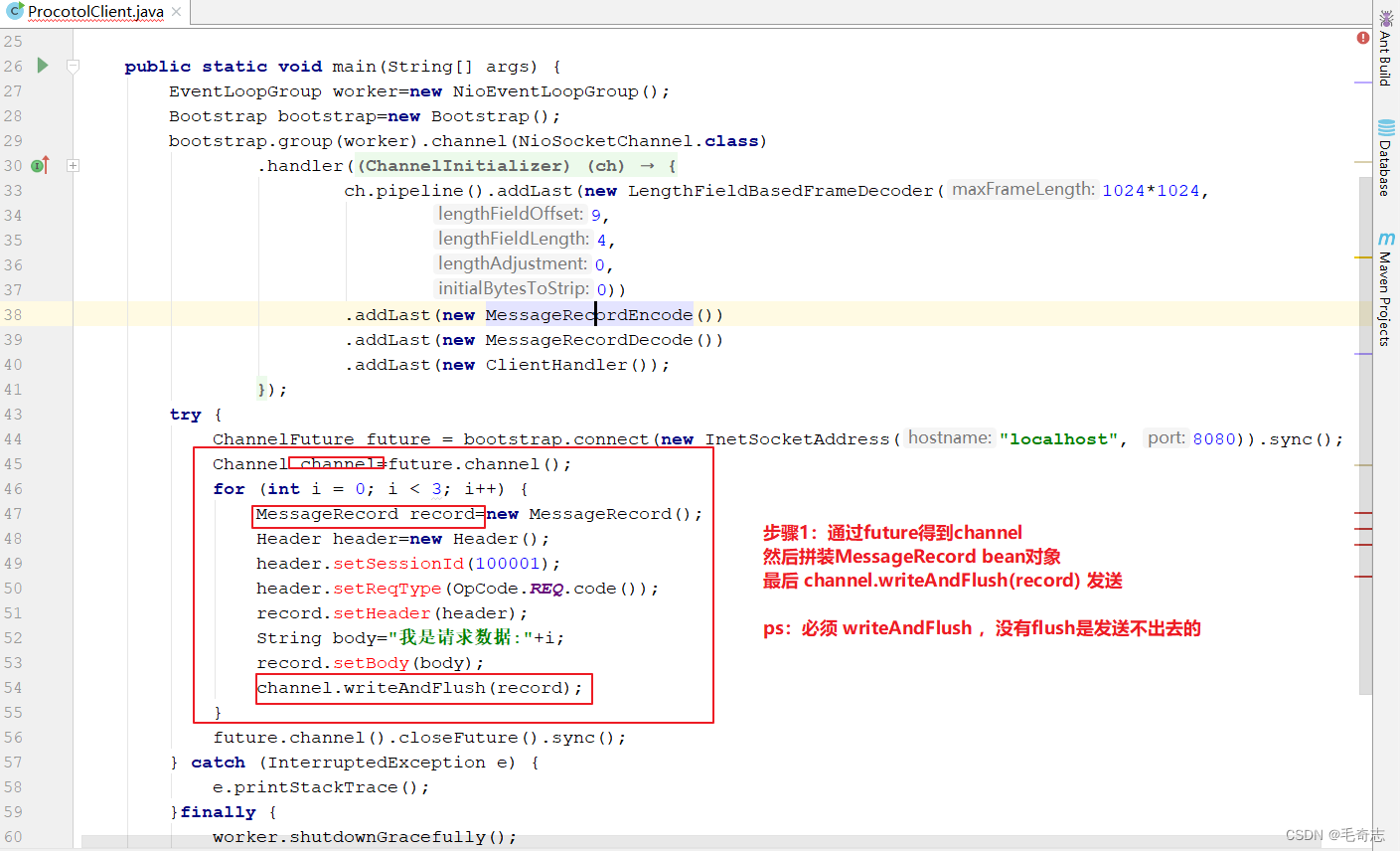Click the red error indicator at top of scrollbar

(x=1363, y=38)
